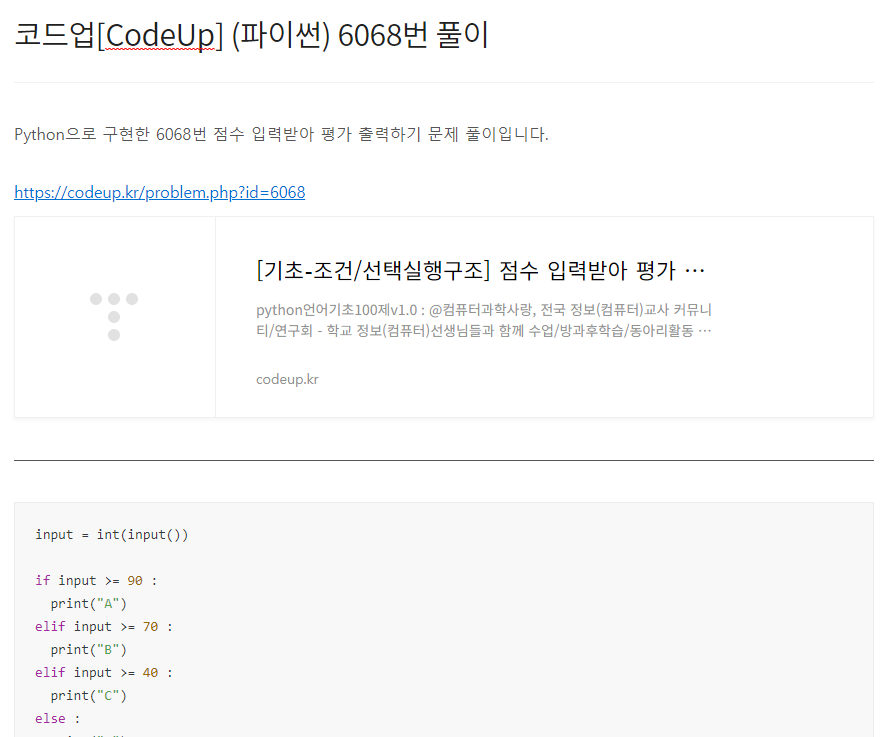
Task: Click the code line input = int(input())
Action: click(x=111, y=535)
